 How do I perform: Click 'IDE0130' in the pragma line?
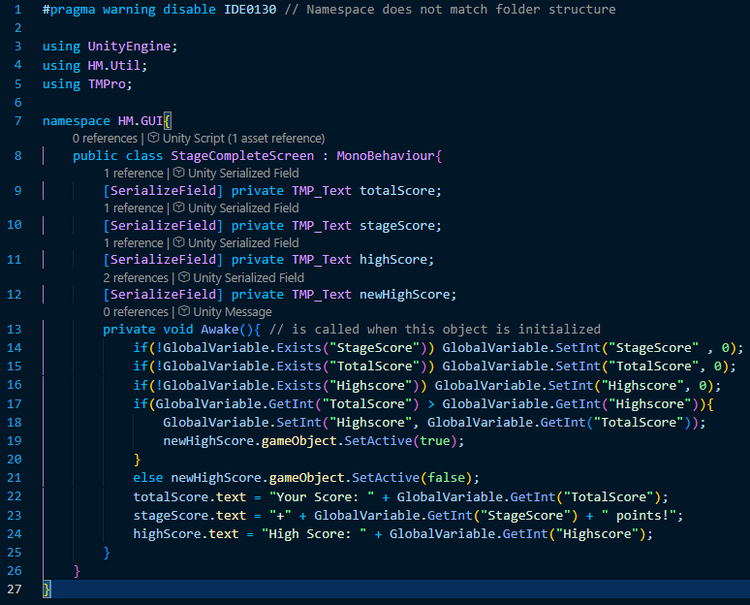click(250, 10)
